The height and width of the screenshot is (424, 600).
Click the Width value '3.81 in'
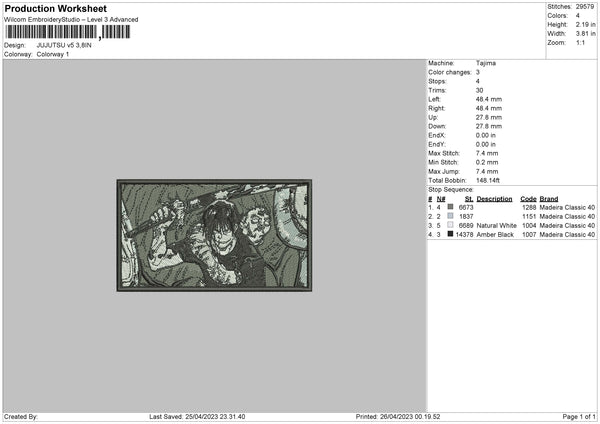tap(585, 34)
